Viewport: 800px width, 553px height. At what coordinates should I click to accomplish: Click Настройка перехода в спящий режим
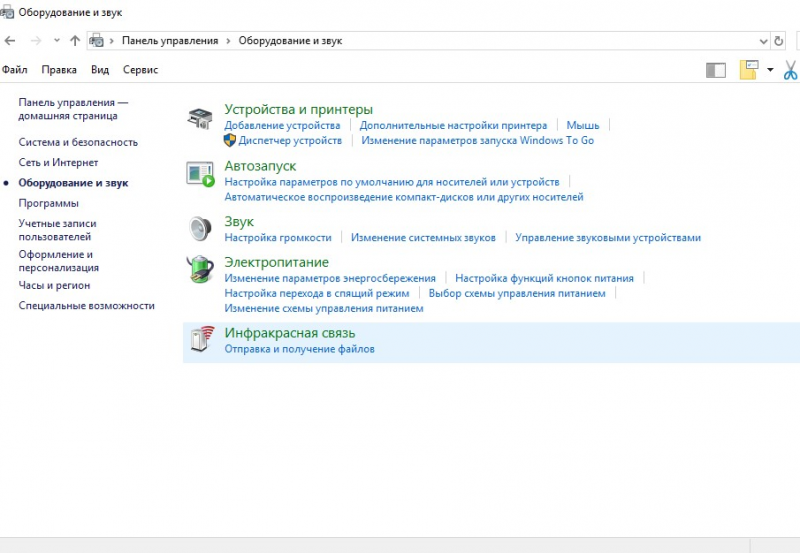click(317, 293)
